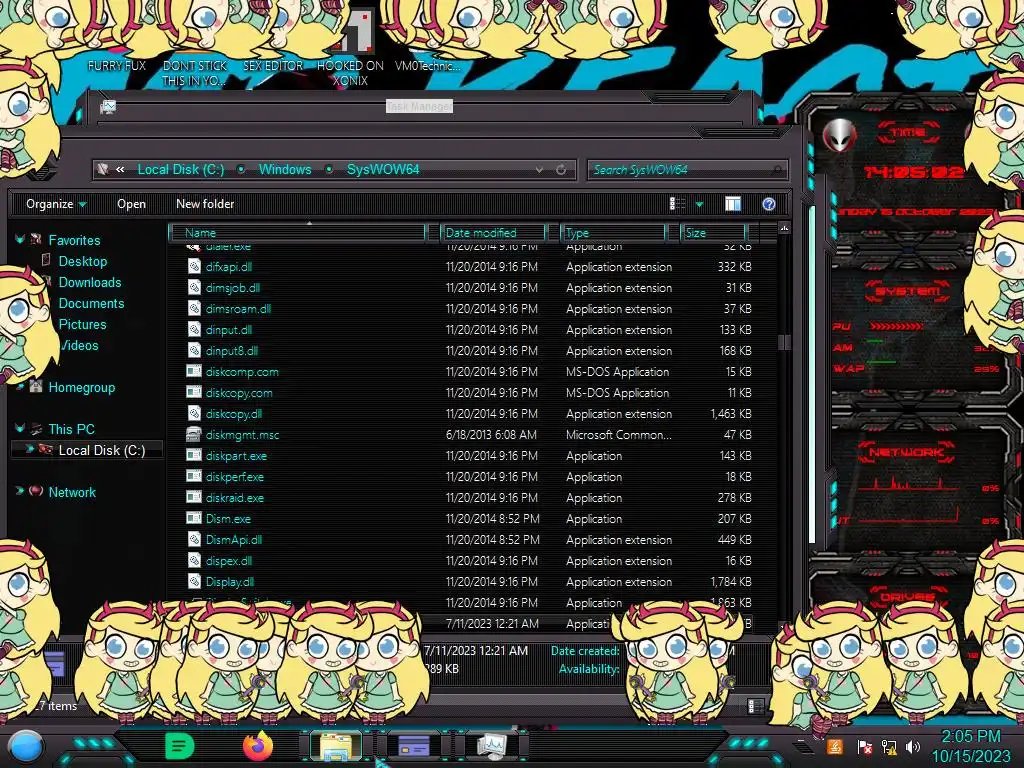
Task: Click New folder toolbar button
Action: point(205,204)
